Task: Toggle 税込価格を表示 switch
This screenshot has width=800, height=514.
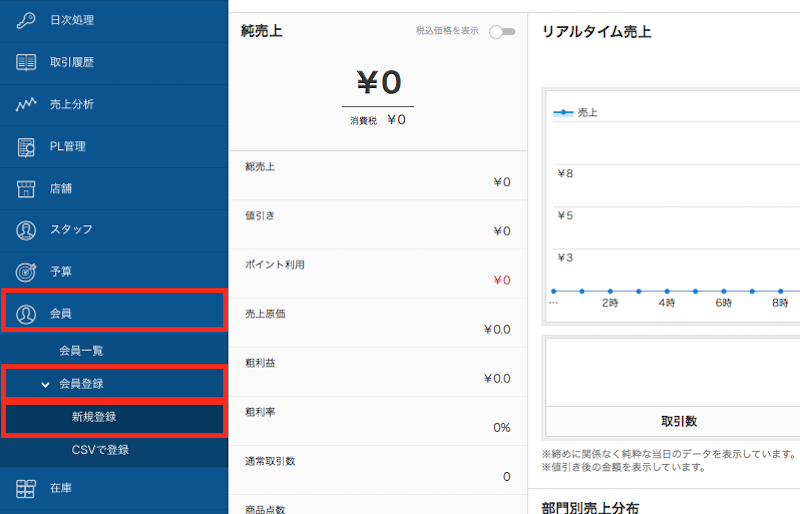Action: point(502,32)
